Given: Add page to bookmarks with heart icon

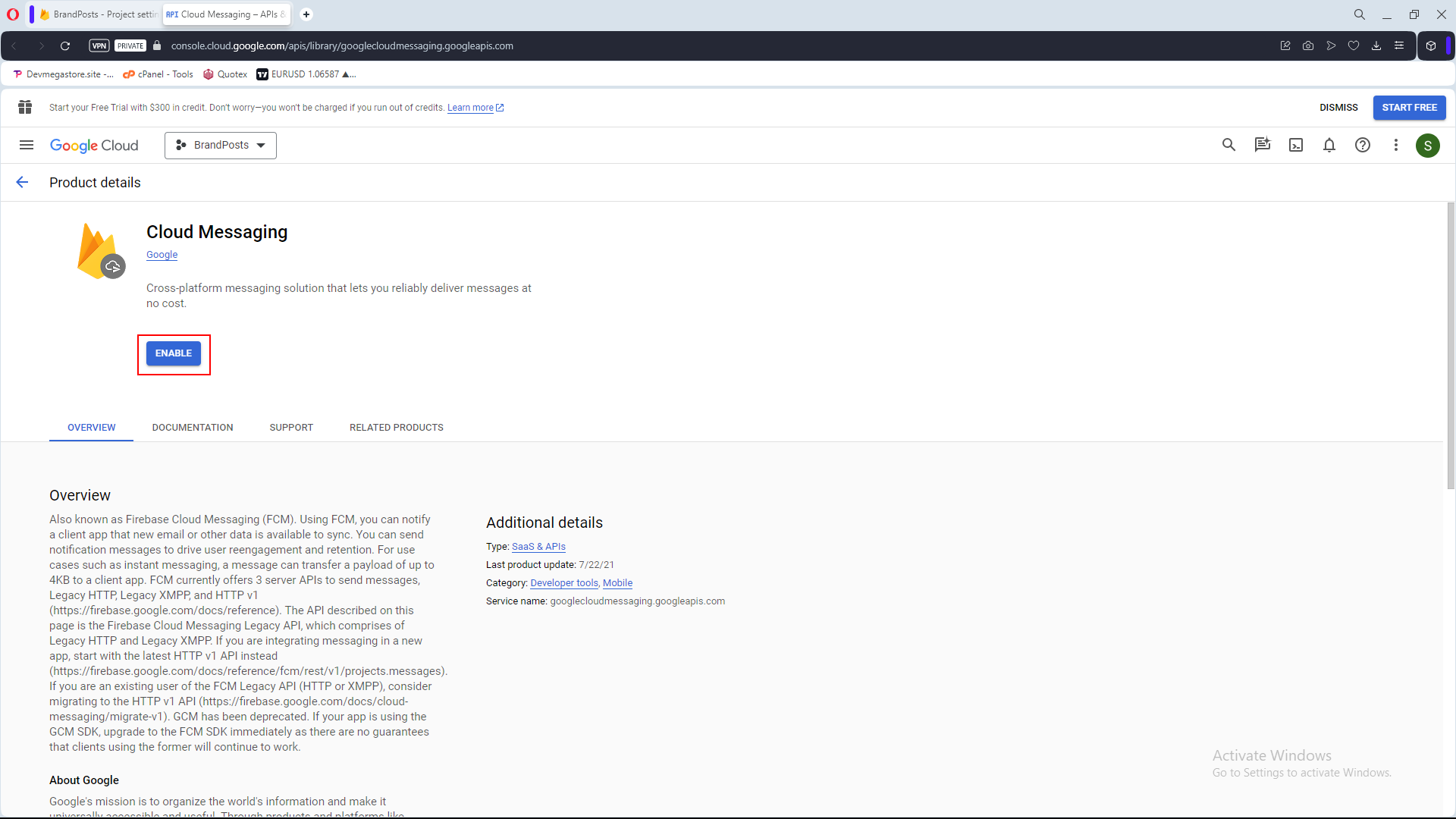Looking at the screenshot, I should coord(1354,46).
